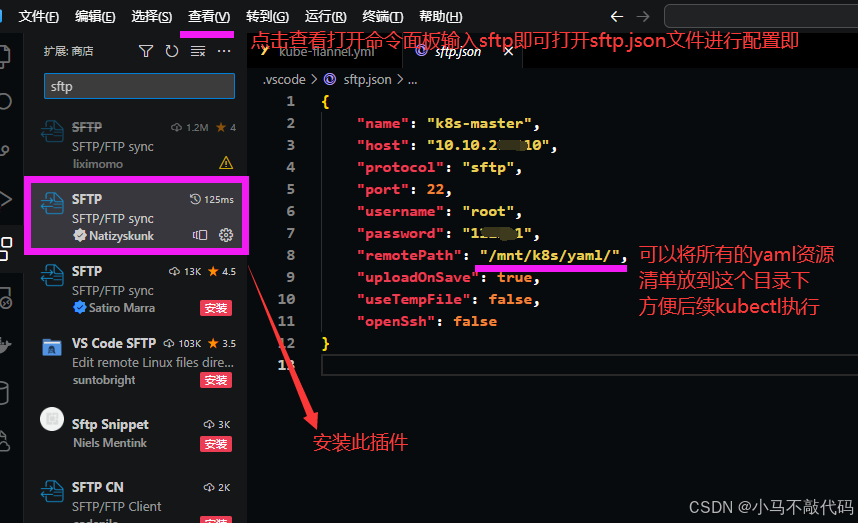Close the sftp.json tab
Image resolution: width=858 pixels, height=523 pixels.
pyautogui.click(x=508, y=51)
